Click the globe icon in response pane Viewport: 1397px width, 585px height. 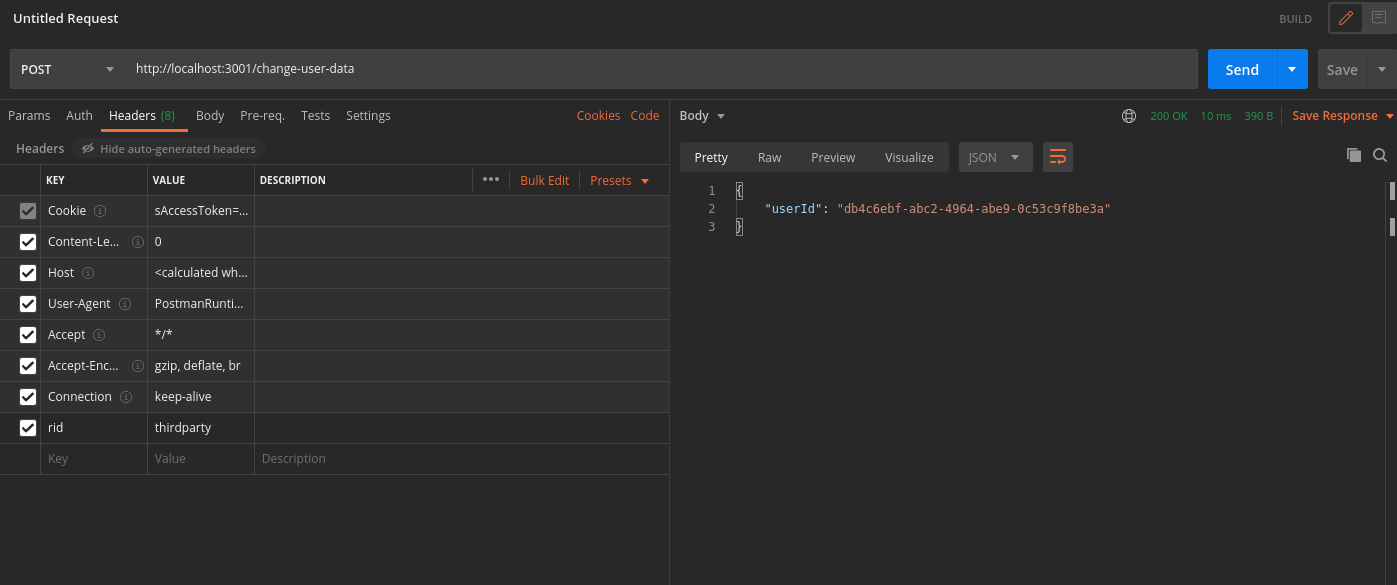(1129, 115)
